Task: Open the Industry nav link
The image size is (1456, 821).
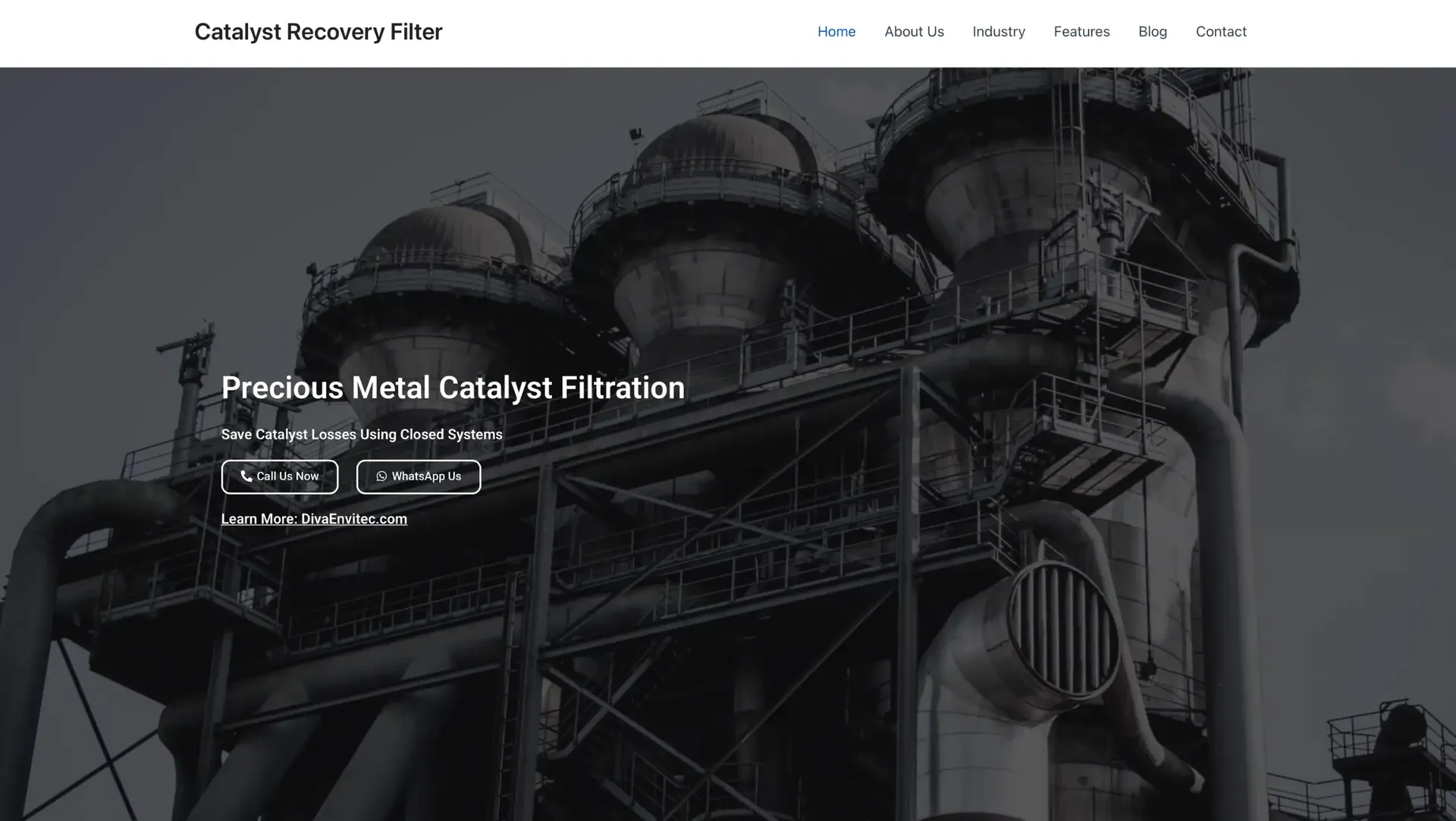Action: [999, 32]
